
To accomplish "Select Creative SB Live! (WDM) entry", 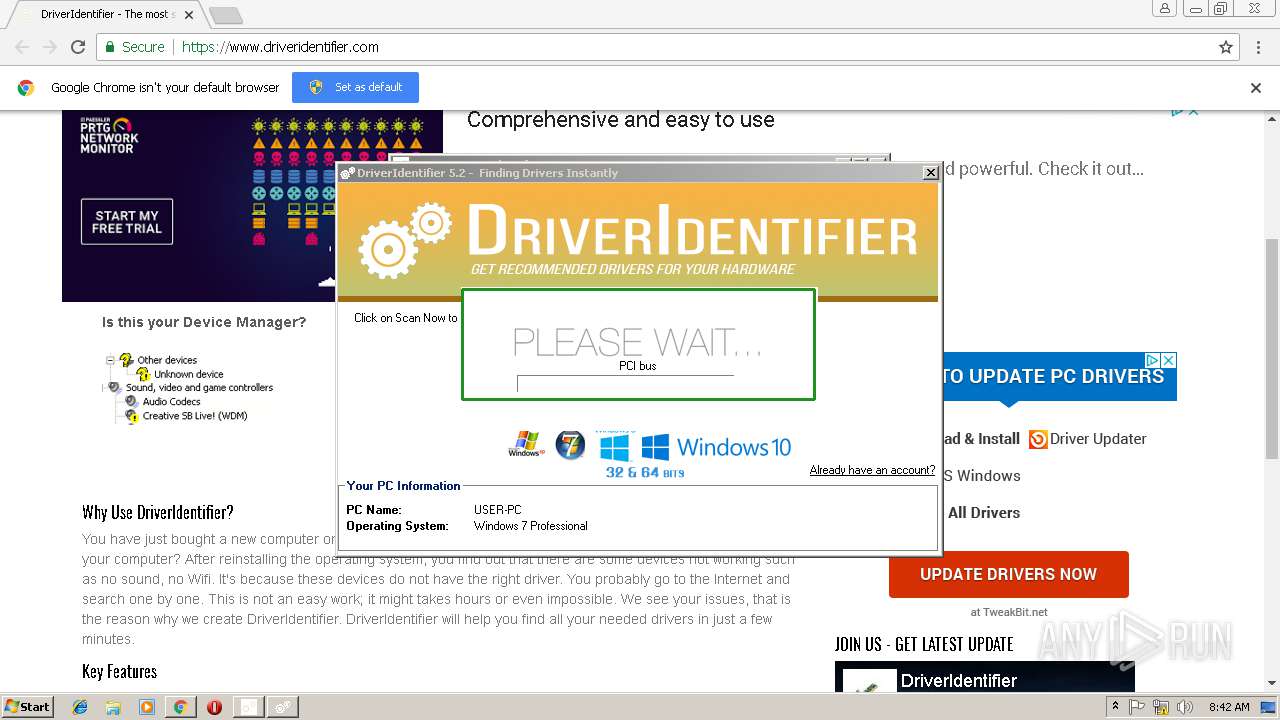I will point(195,416).
